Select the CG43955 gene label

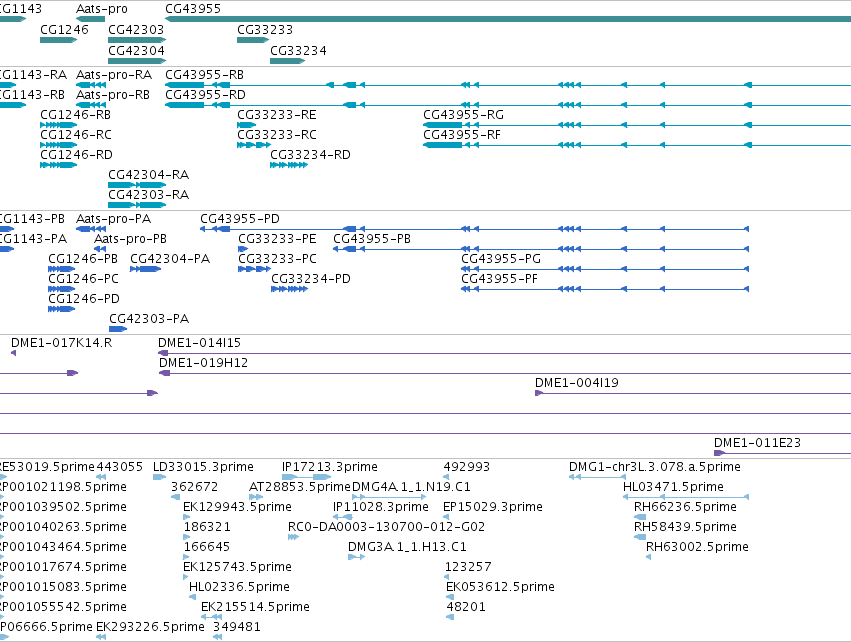[x=193, y=9]
